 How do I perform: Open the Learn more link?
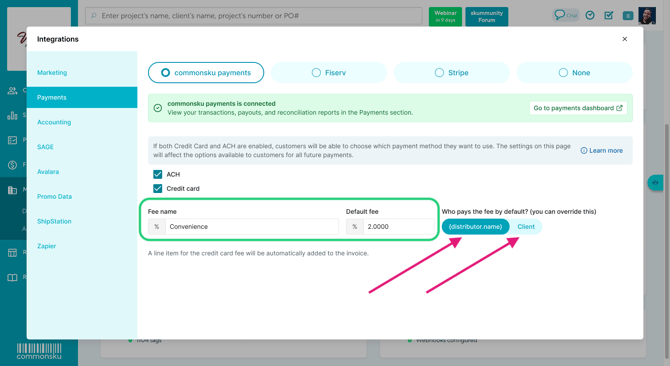point(602,150)
